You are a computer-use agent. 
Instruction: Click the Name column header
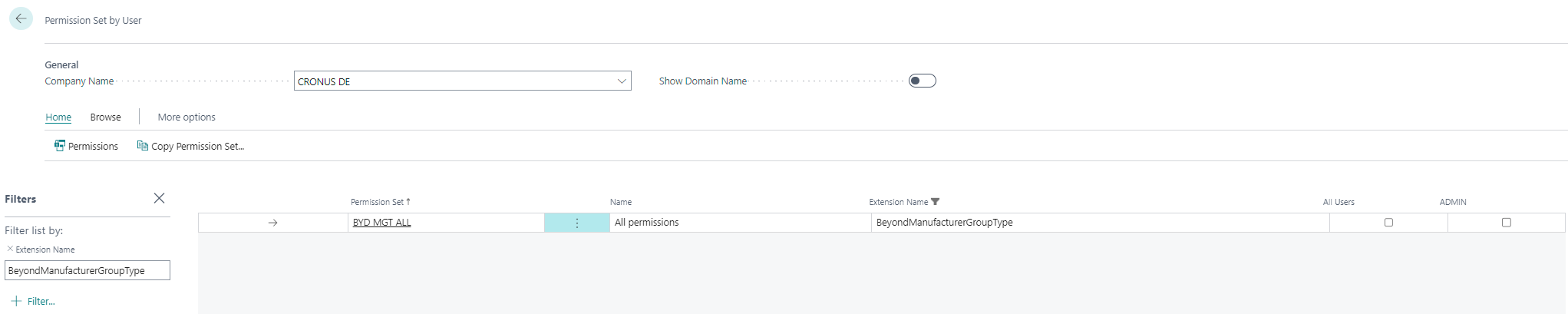pos(621,202)
